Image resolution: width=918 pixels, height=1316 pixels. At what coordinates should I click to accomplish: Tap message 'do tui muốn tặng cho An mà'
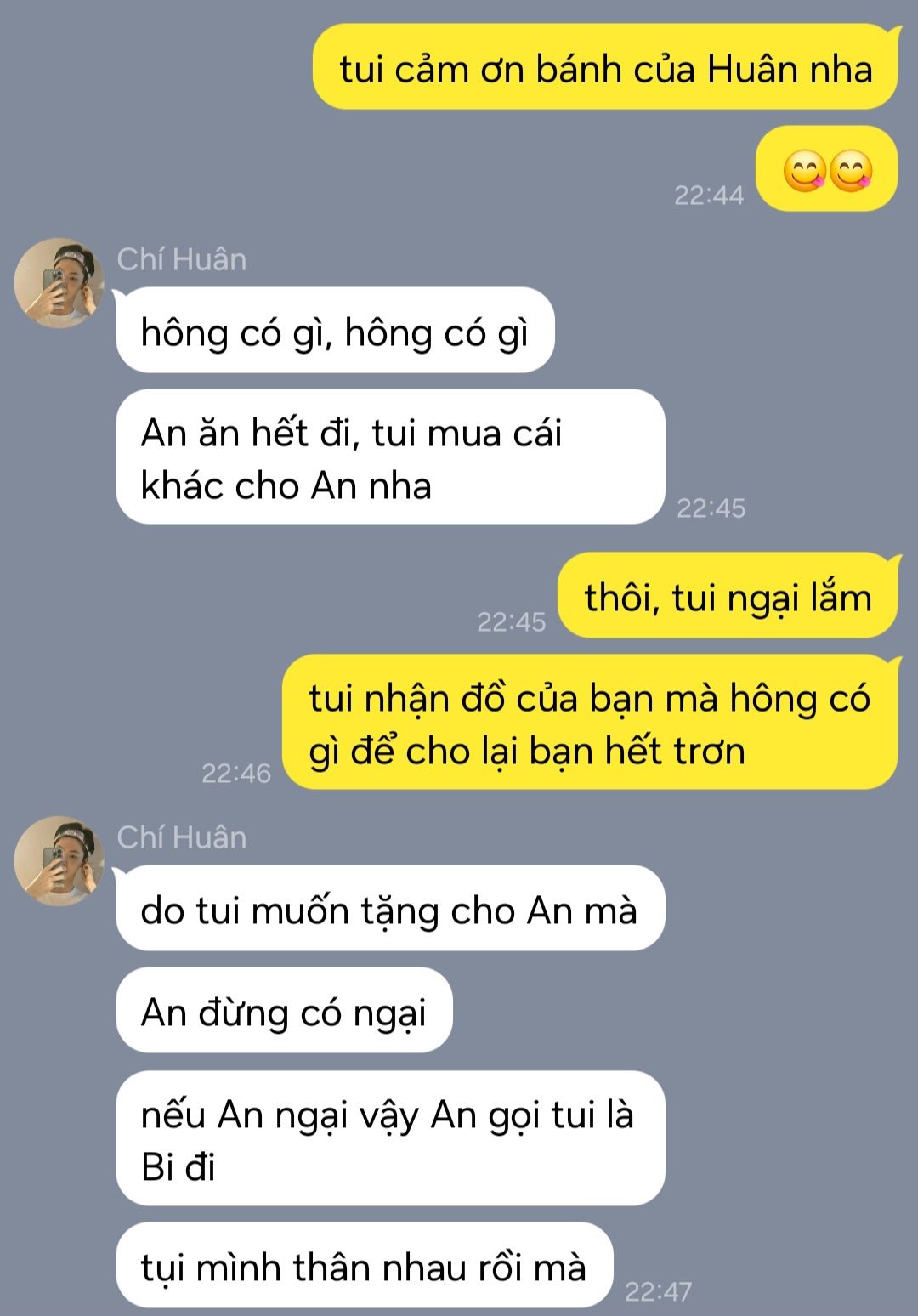(390, 908)
